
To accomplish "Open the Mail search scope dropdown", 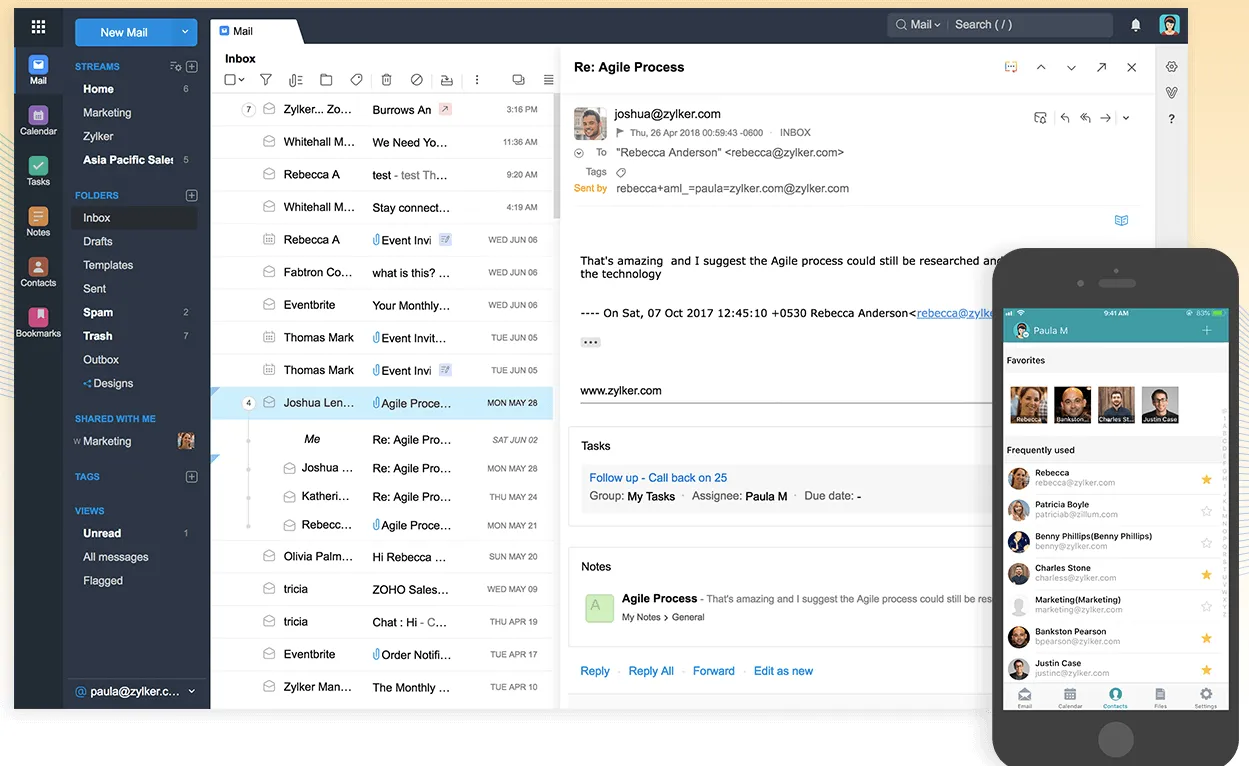I will pos(918,25).
